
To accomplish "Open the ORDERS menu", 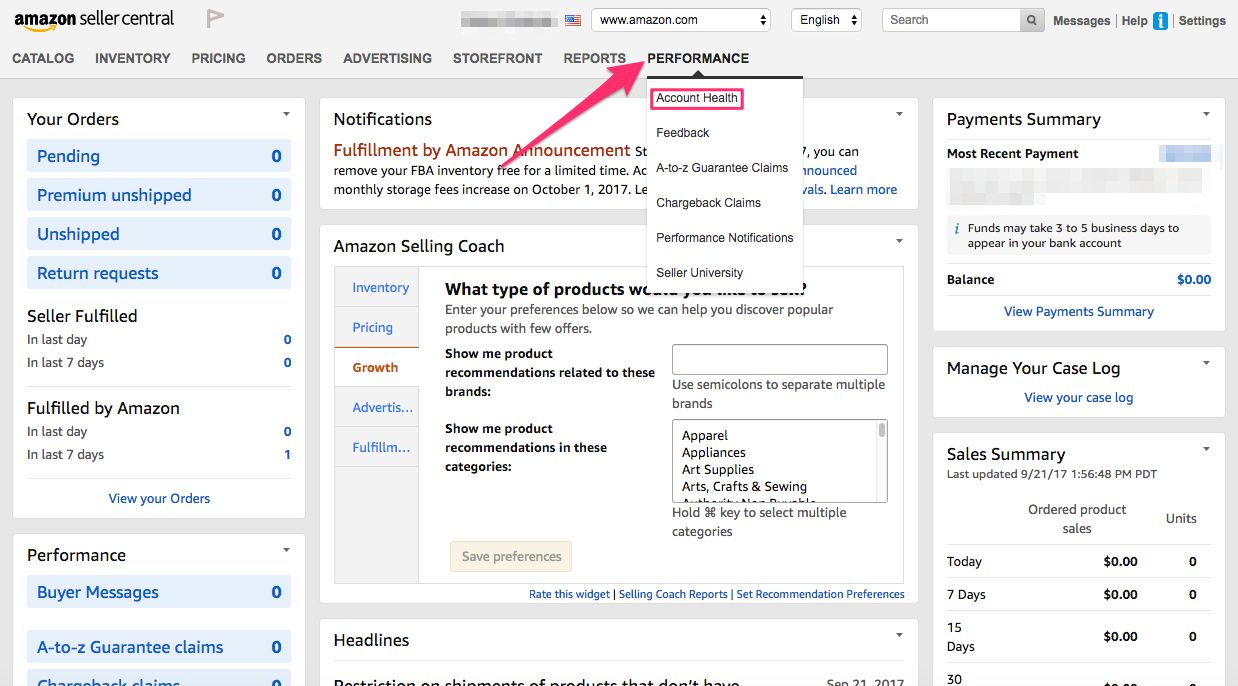I will pyautogui.click(x=294, y=58).
